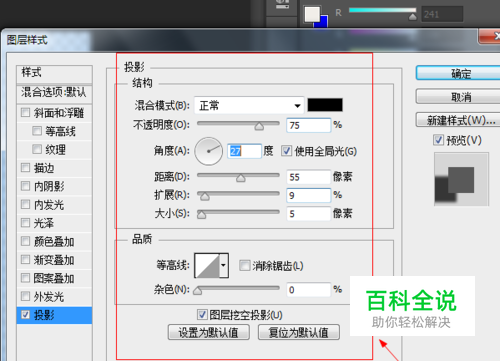This screenshot has height=361, width=500.
Task: Click the 扩展 slider handle
Action: pos(205,197)
